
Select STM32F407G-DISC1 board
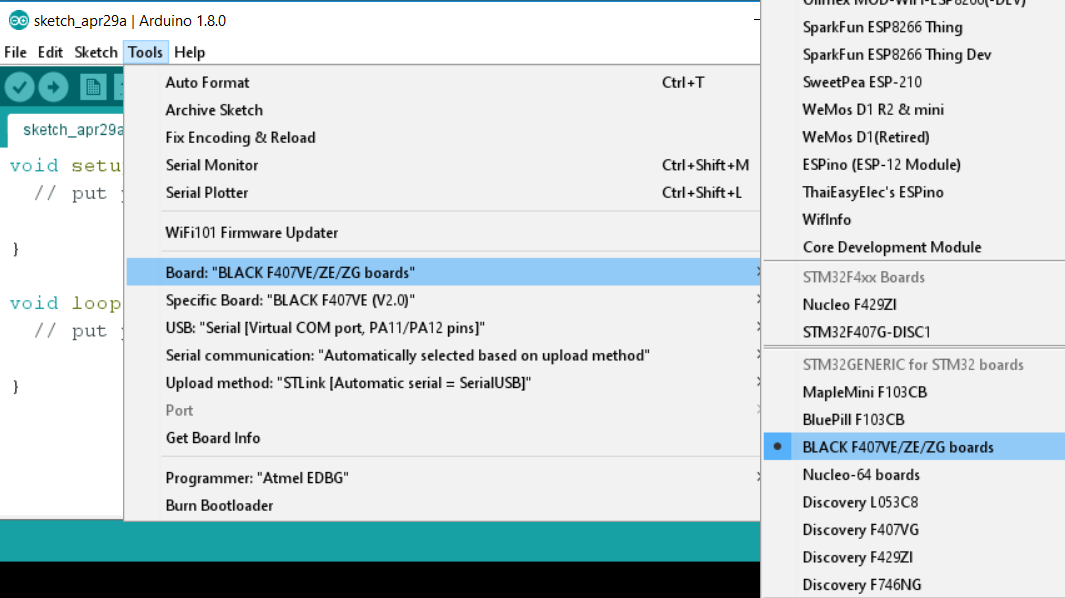tap(914, 332)
